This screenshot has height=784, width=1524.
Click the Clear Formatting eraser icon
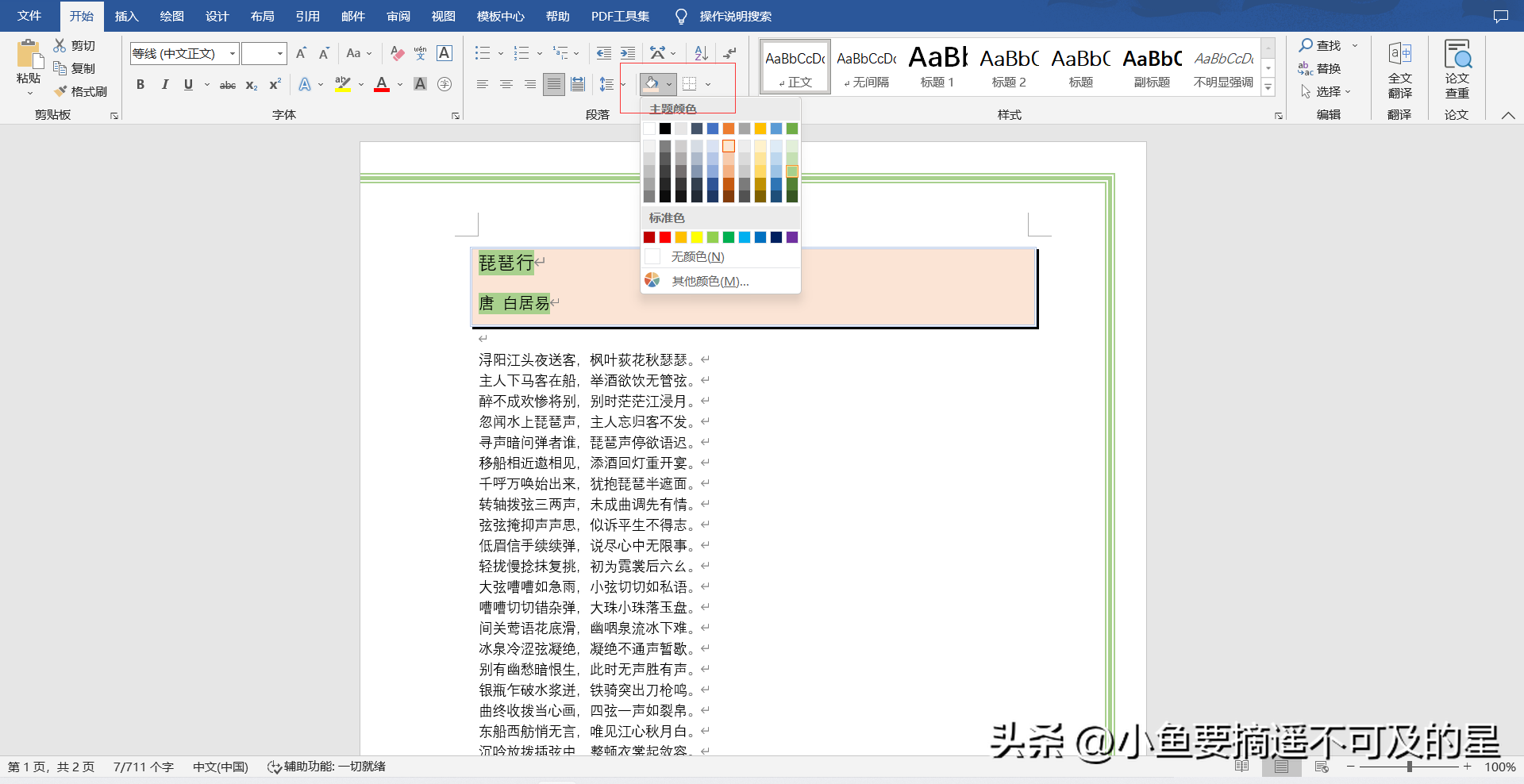[x=398, y=53]
